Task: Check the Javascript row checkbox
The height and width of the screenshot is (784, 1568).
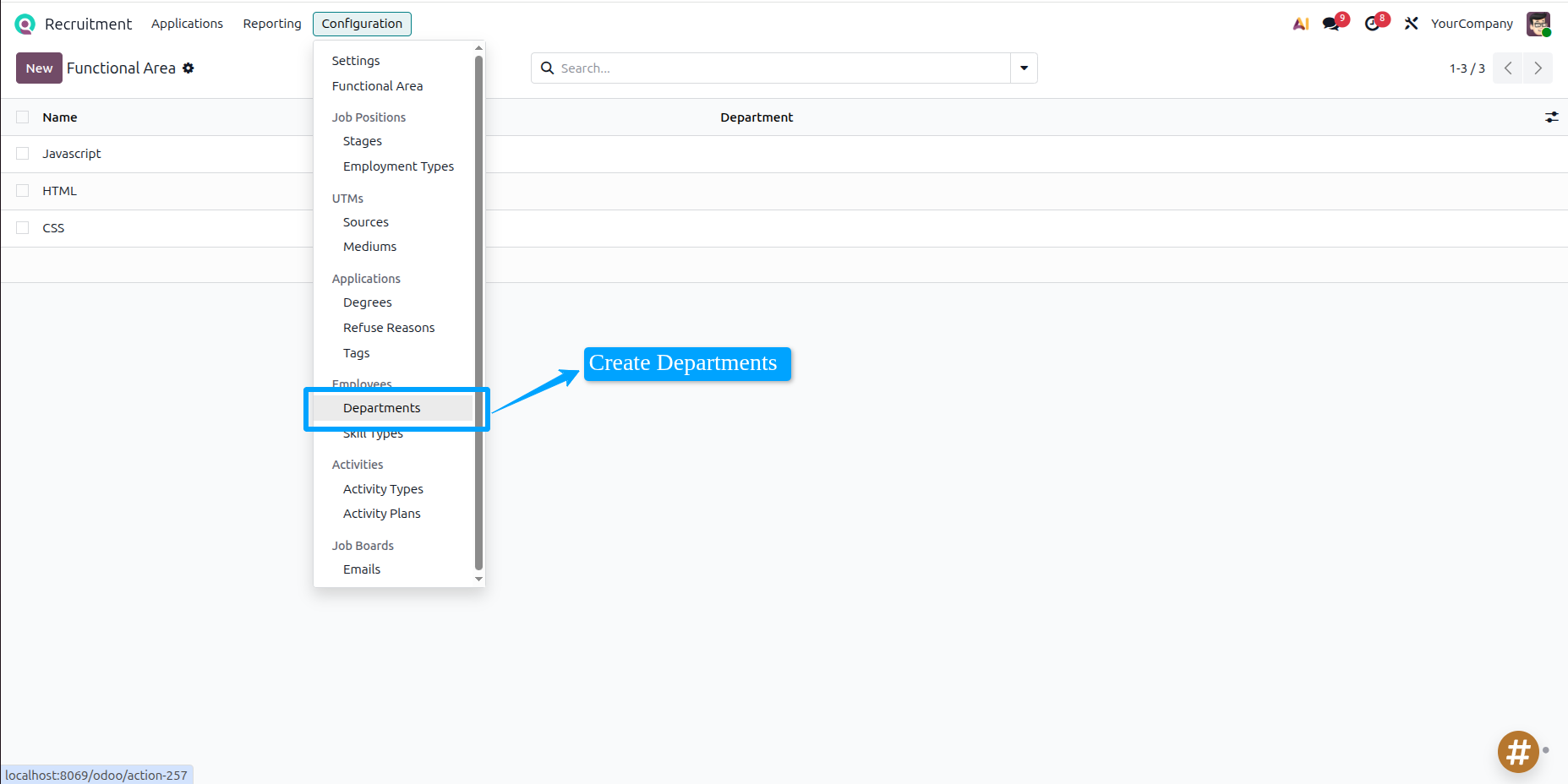Action: pos(23,154)
